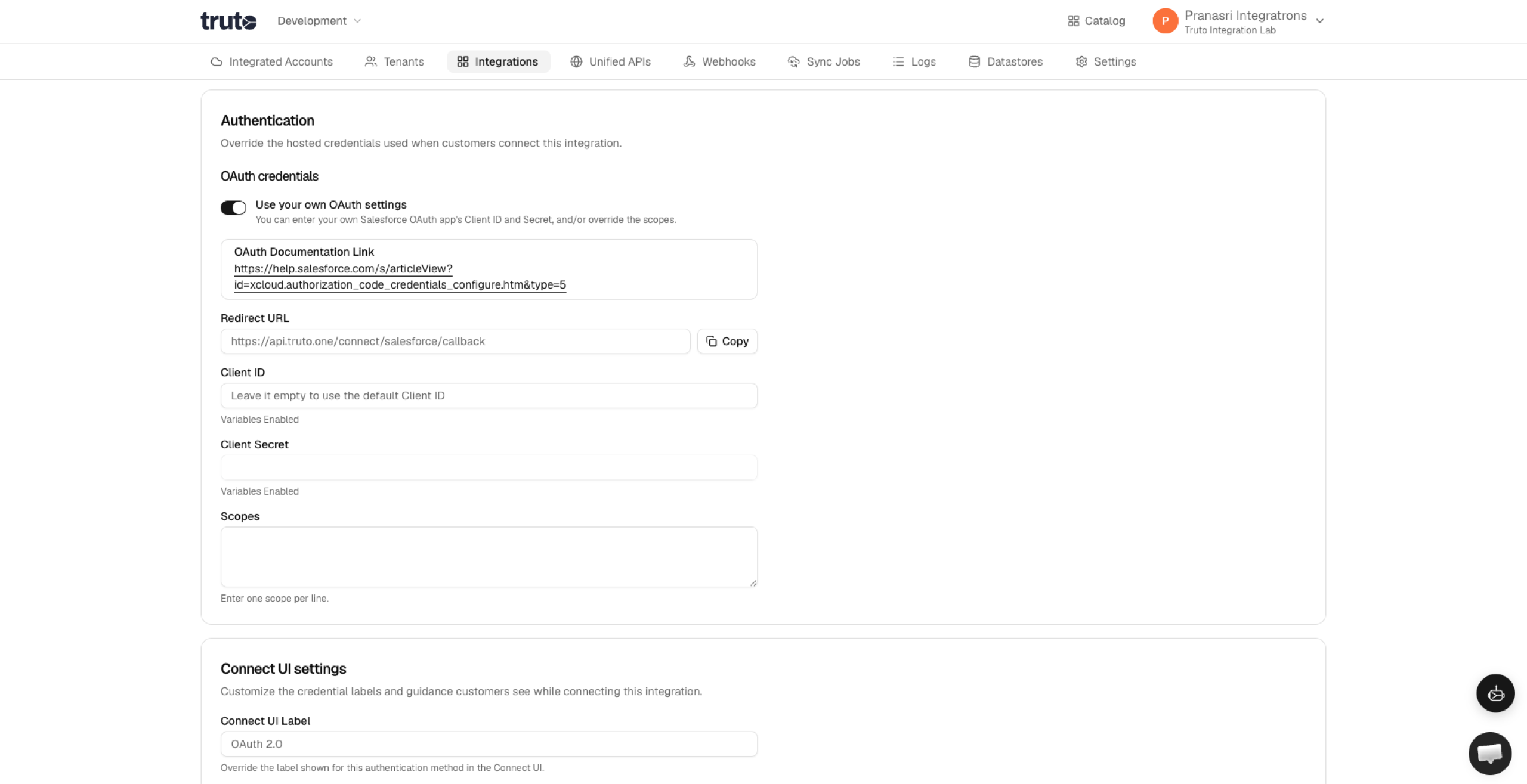Click the Redirect URL field
Viewport: 1527px width, 784px height.
click(x=455, y=341)
